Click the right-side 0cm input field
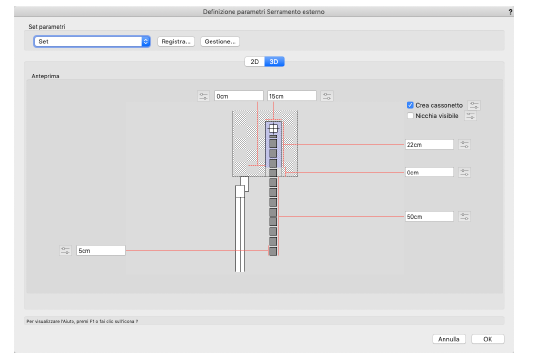The height and width of the screenshot is (362, 548). click(x=429, y=172)
